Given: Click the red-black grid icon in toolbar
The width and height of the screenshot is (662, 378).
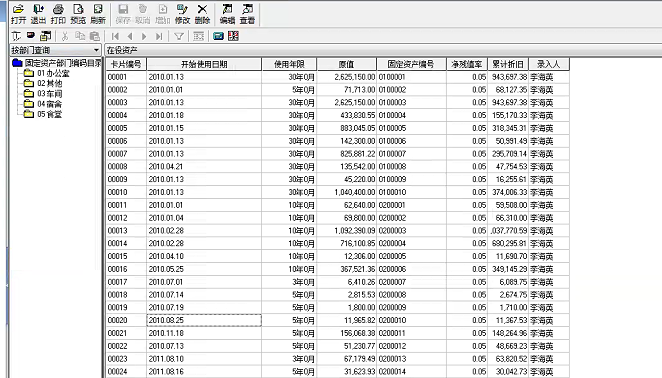Looking at the screenshot, I should 233,36.
